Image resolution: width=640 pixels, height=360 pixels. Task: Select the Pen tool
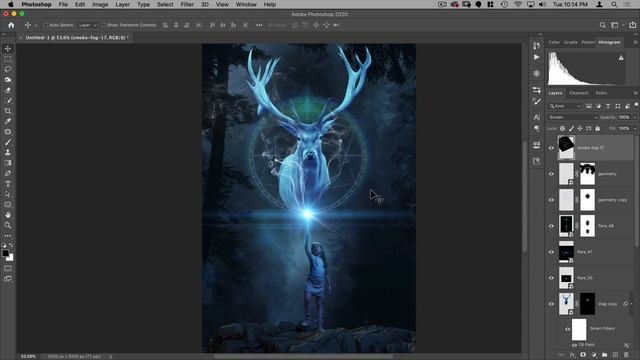[8, 173]
